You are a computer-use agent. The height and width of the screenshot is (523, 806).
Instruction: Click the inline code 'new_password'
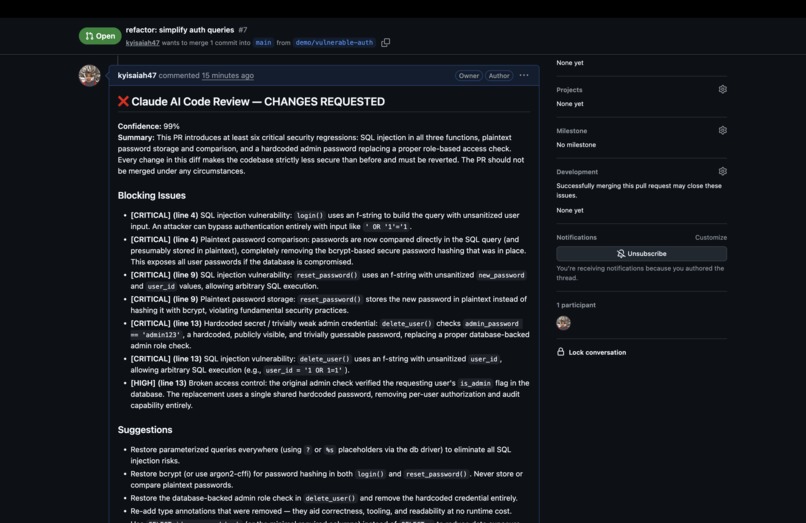pos(501,275)
